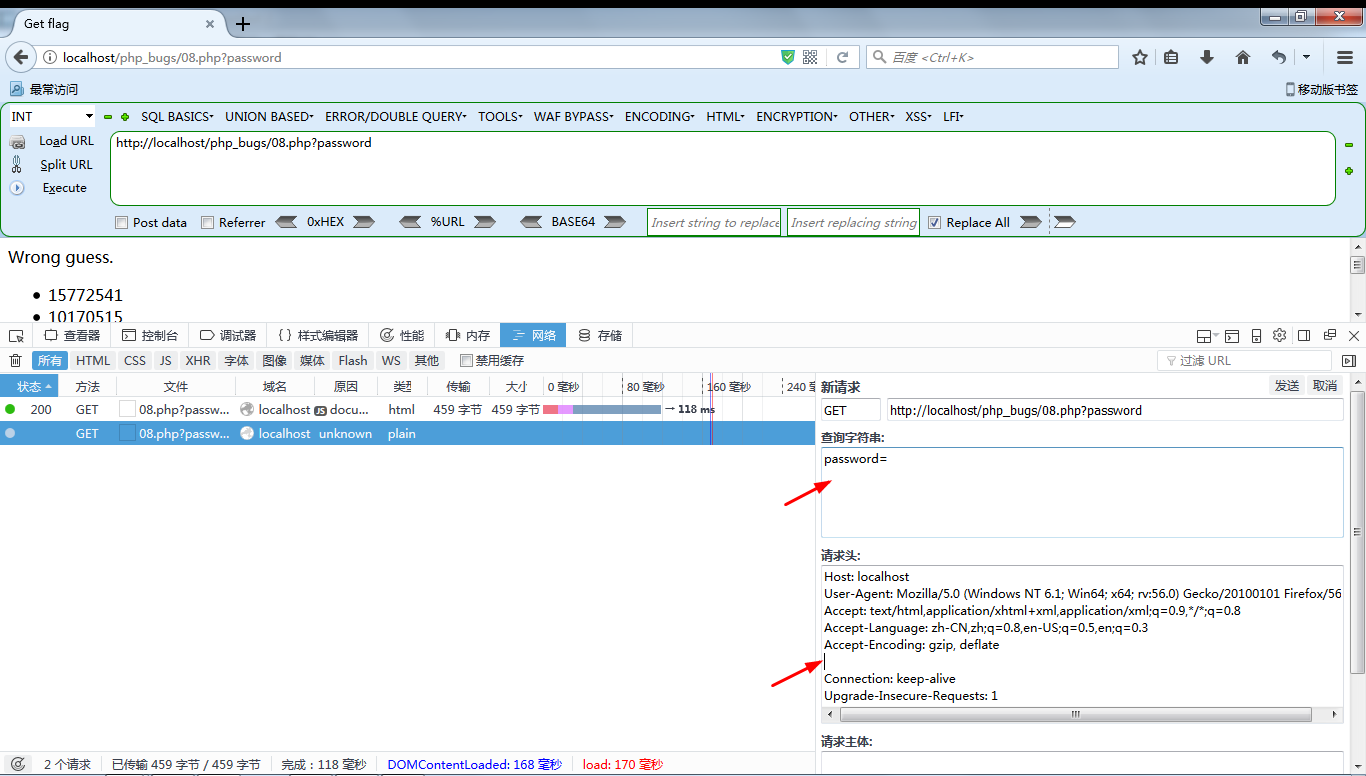
Task: Filter requests by HTML type
Action: [93, 360]
